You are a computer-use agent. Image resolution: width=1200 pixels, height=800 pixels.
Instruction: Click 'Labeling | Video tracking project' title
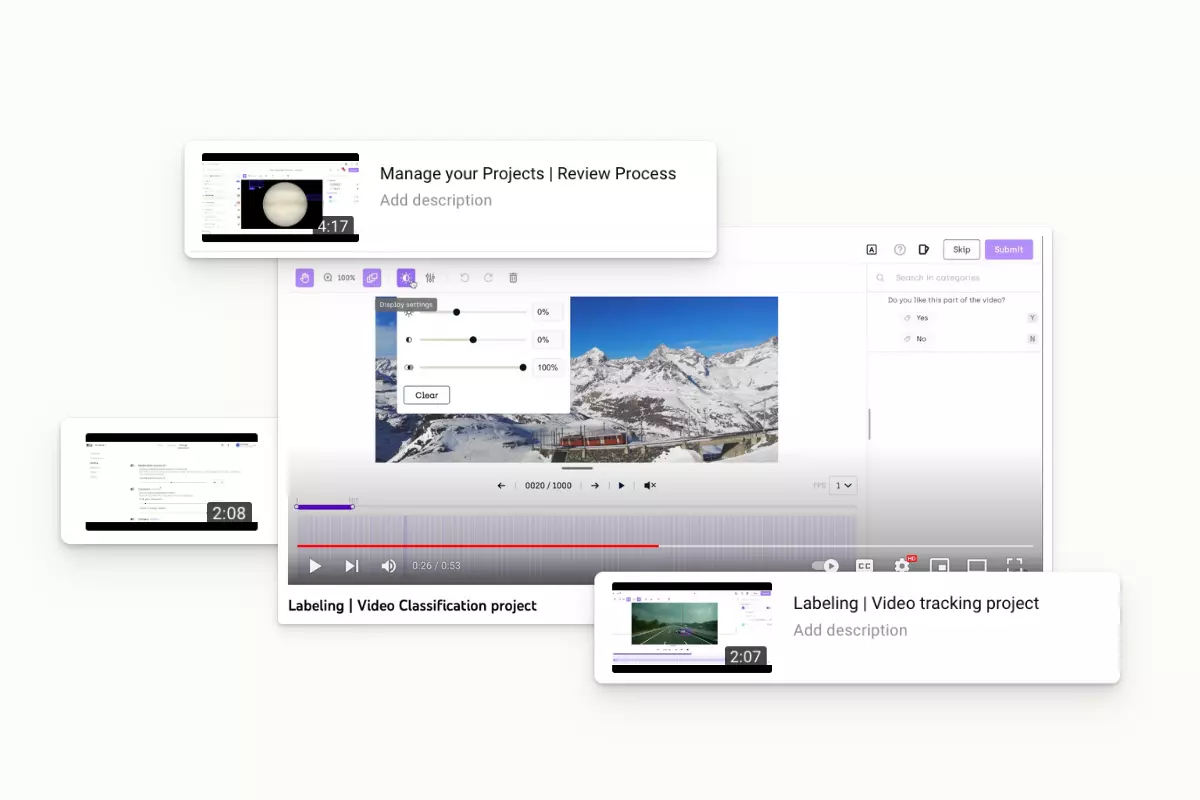point(916,603)
